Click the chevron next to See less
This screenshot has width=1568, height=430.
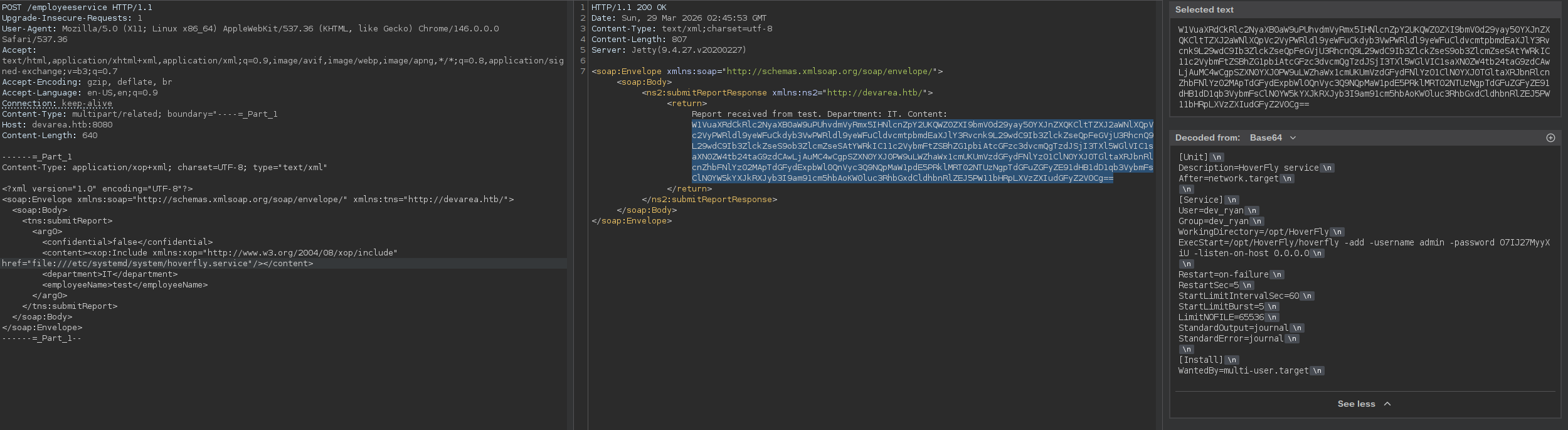click(x=1387, y=404)
